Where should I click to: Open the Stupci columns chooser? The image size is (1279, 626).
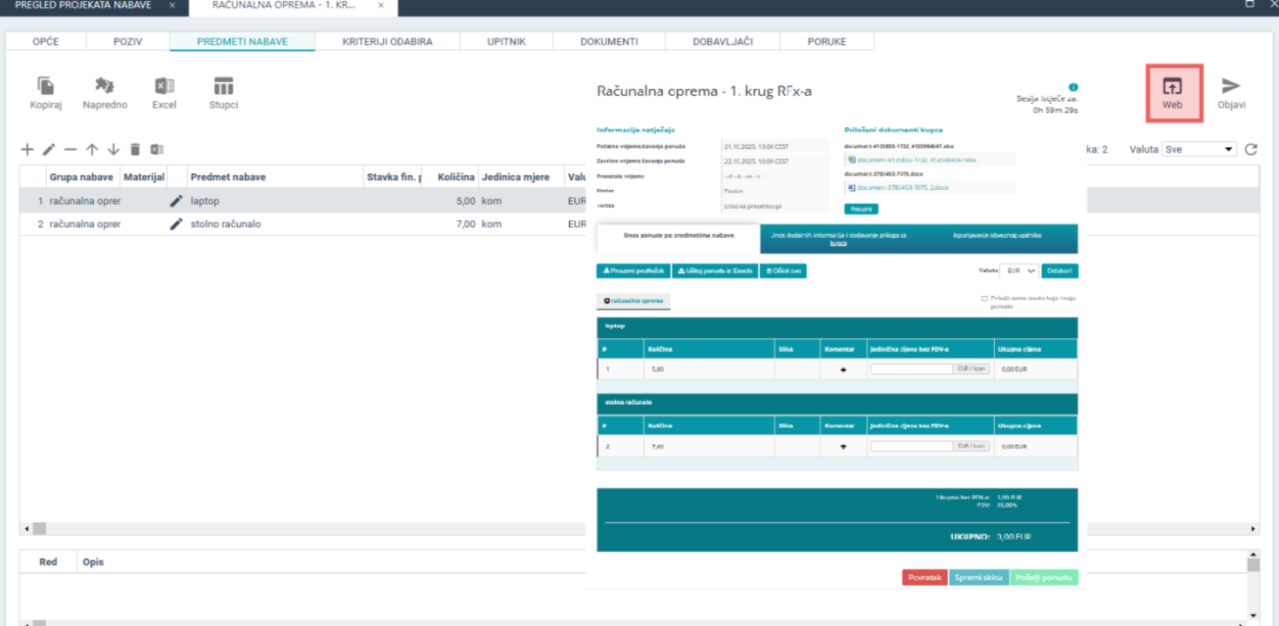223,87
